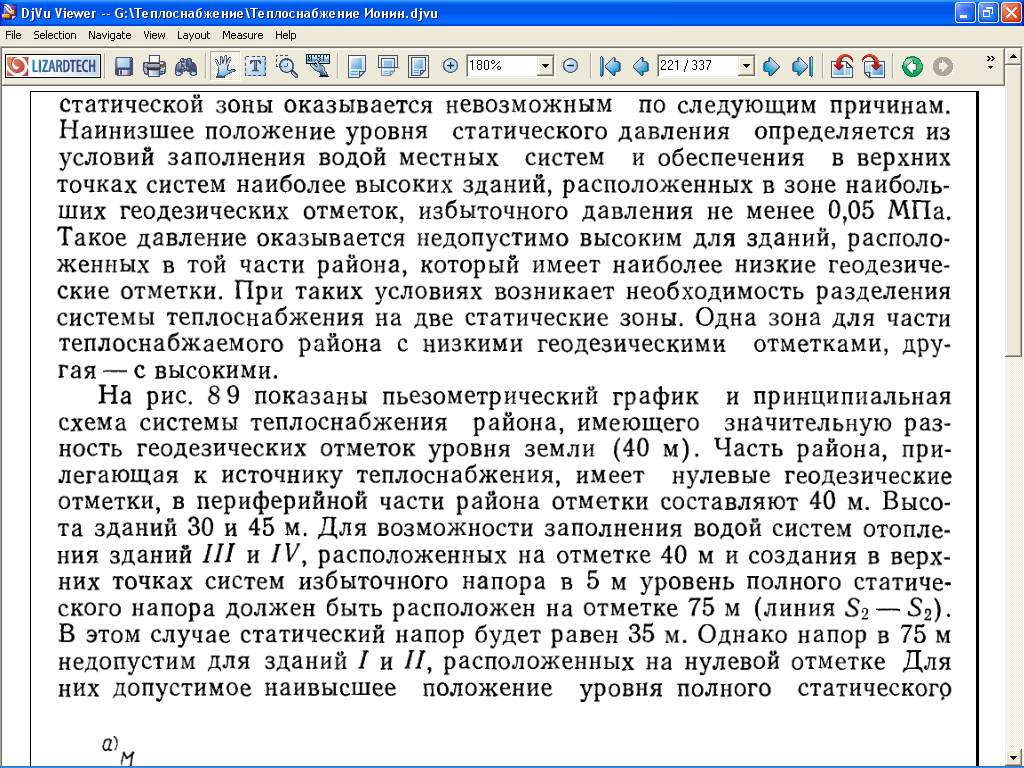This screenshot has width=1024, height=768.
Task: Switch to single page layout icon
Action: coord(357,66)
